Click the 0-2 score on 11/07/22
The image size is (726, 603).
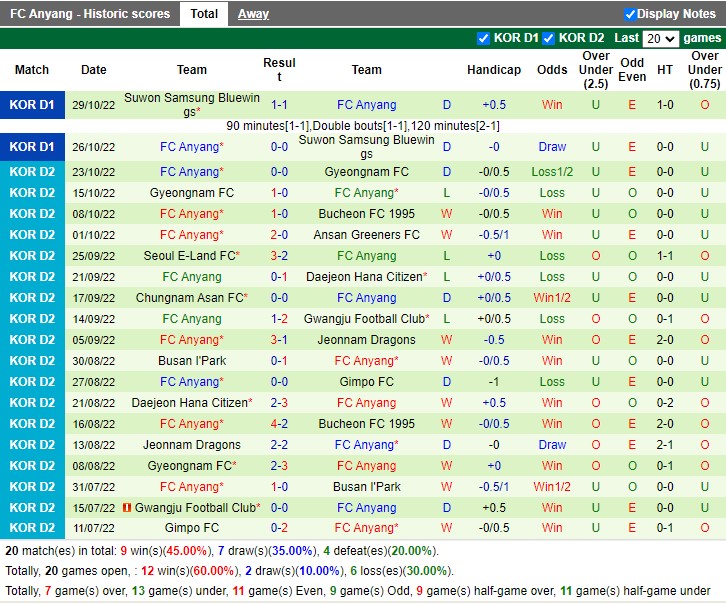279,528
